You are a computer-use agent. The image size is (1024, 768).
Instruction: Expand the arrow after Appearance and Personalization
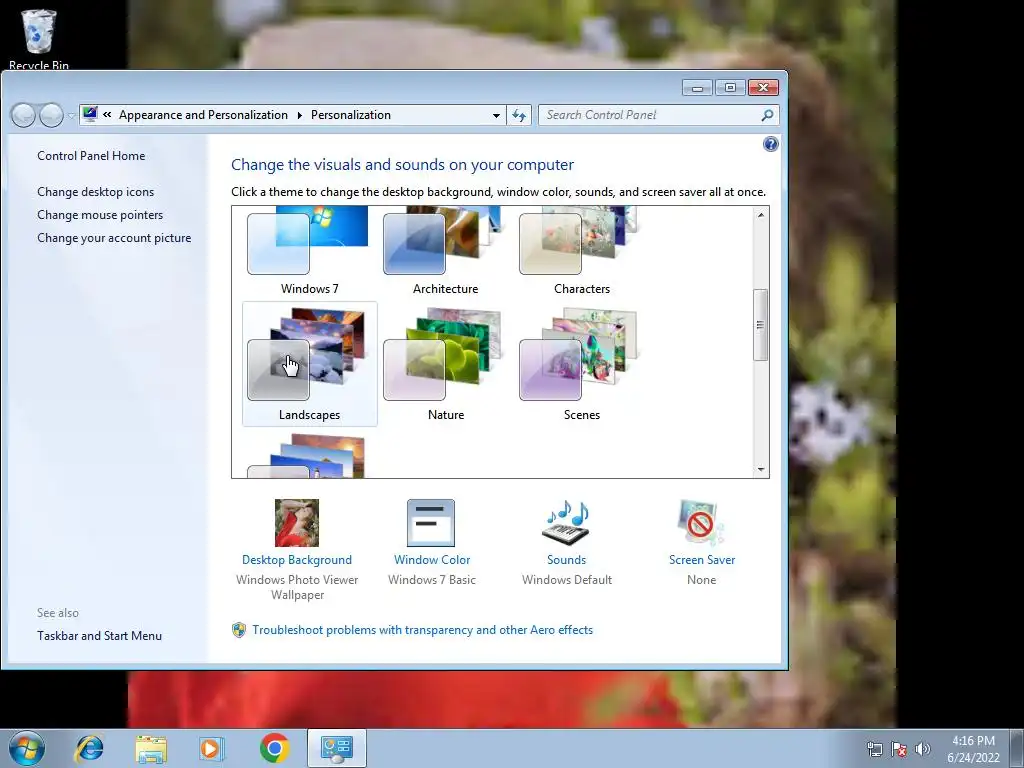(300, 115)
